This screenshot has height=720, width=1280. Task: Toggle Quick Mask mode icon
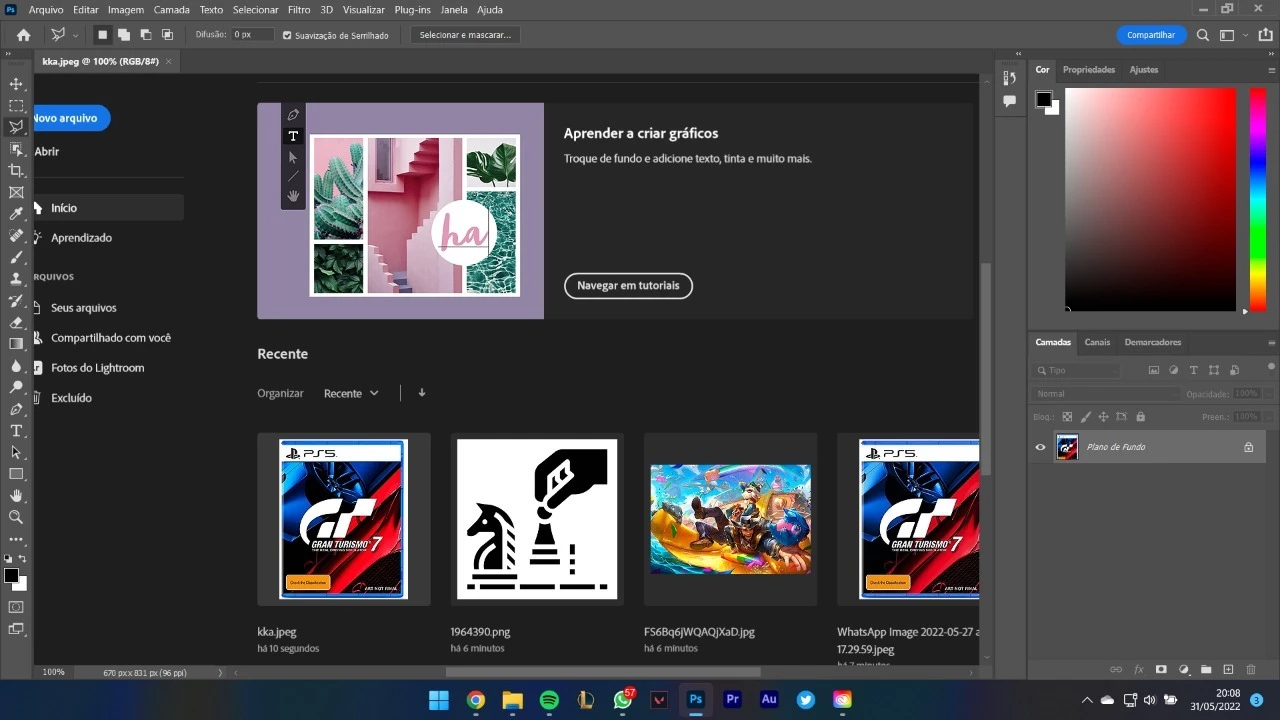[x=16, y=607]
